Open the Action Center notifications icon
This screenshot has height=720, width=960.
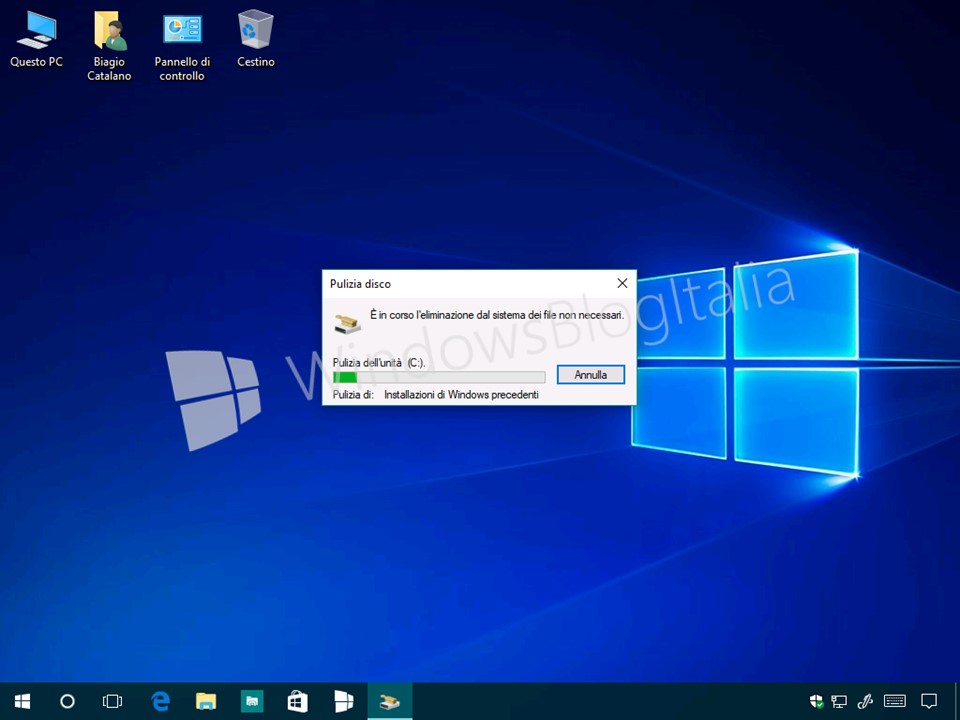coord(929,701)
